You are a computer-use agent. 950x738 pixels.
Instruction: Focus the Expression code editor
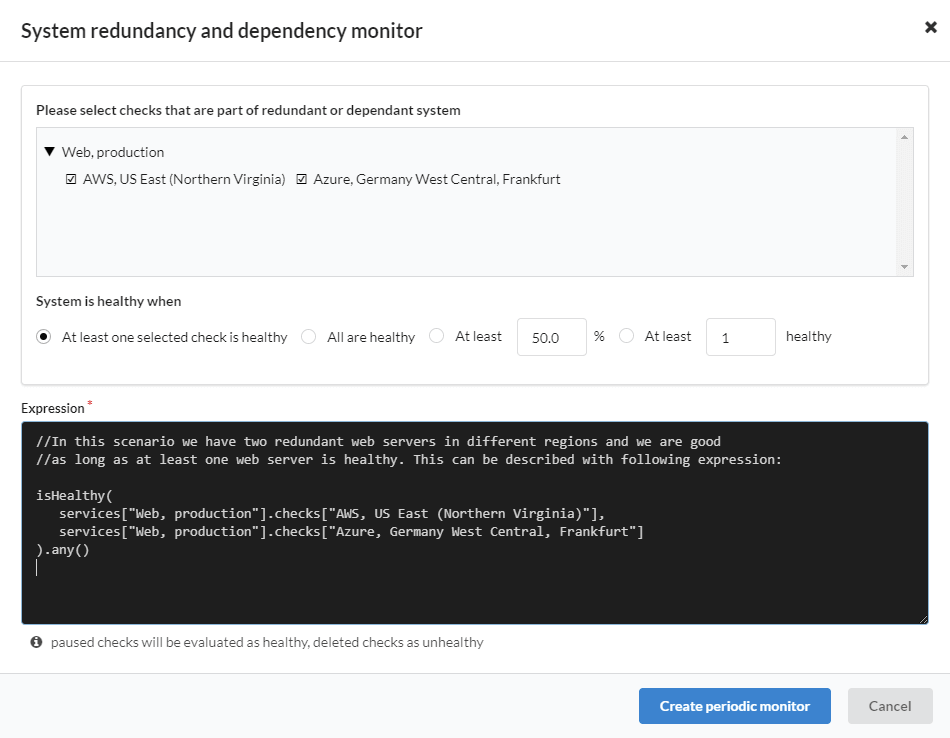click(475, 523)
